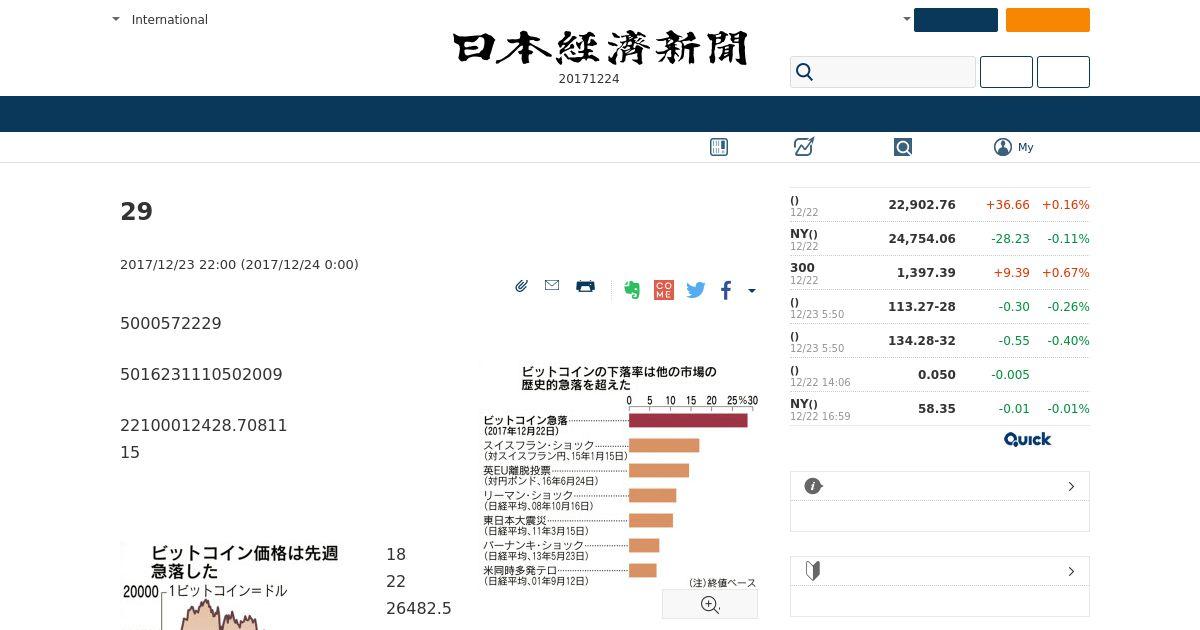Screen dimensions: 1200x630
Task: Open the Bitcoin decline rate bar chart
Action: click(620, 477)
